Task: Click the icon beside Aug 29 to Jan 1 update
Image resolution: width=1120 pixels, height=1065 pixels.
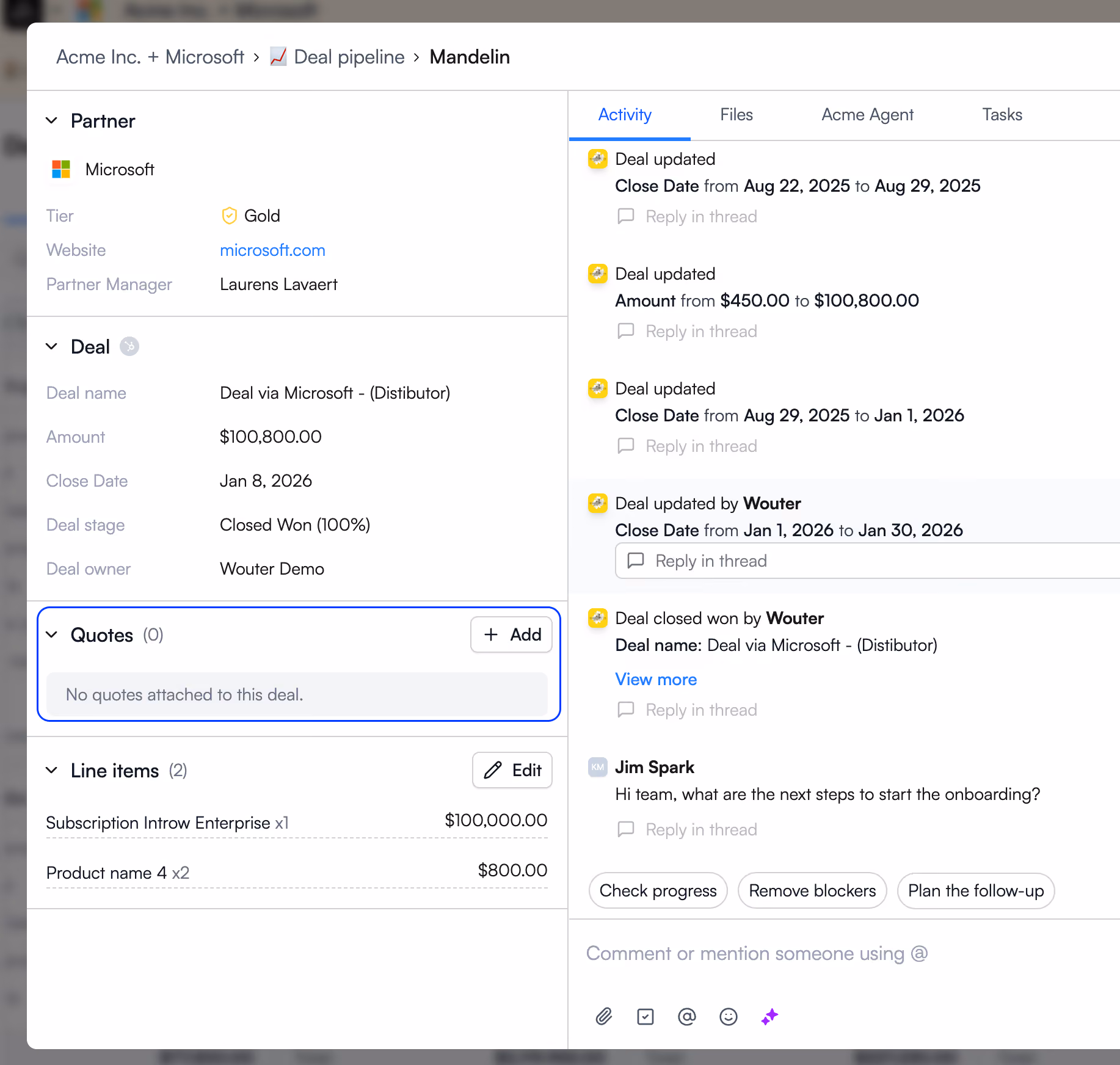Action: tap(598, 388)
